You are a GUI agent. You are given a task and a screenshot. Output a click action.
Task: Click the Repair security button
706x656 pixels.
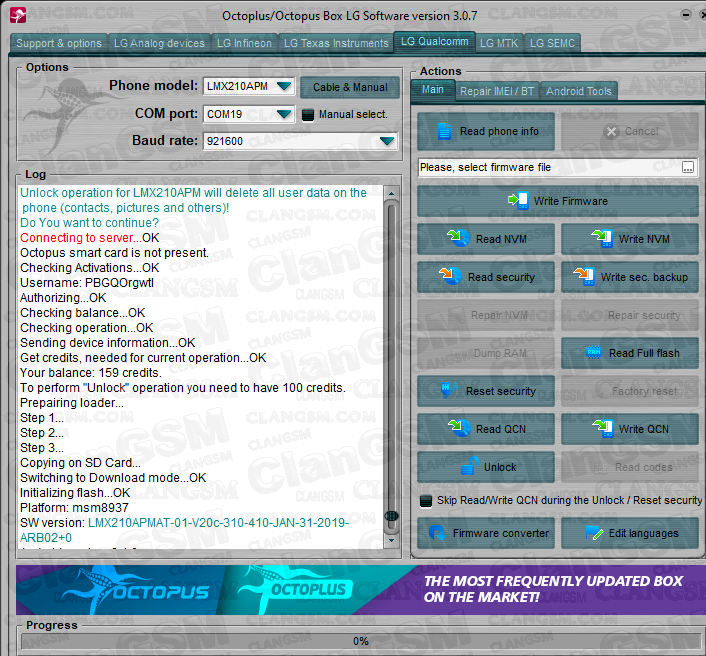click(x=629, y=315)
